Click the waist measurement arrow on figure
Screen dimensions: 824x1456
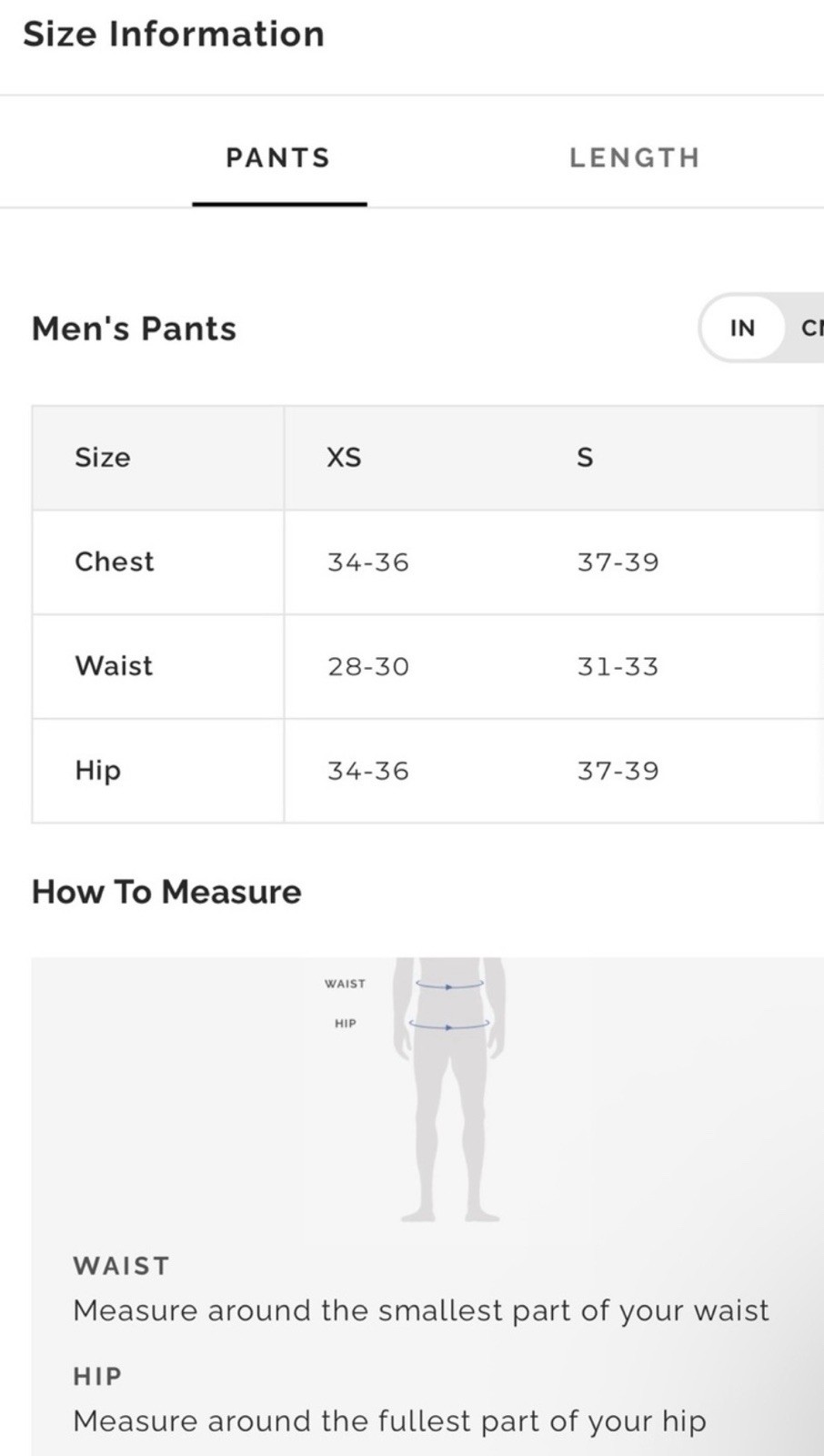coord(449,985)
